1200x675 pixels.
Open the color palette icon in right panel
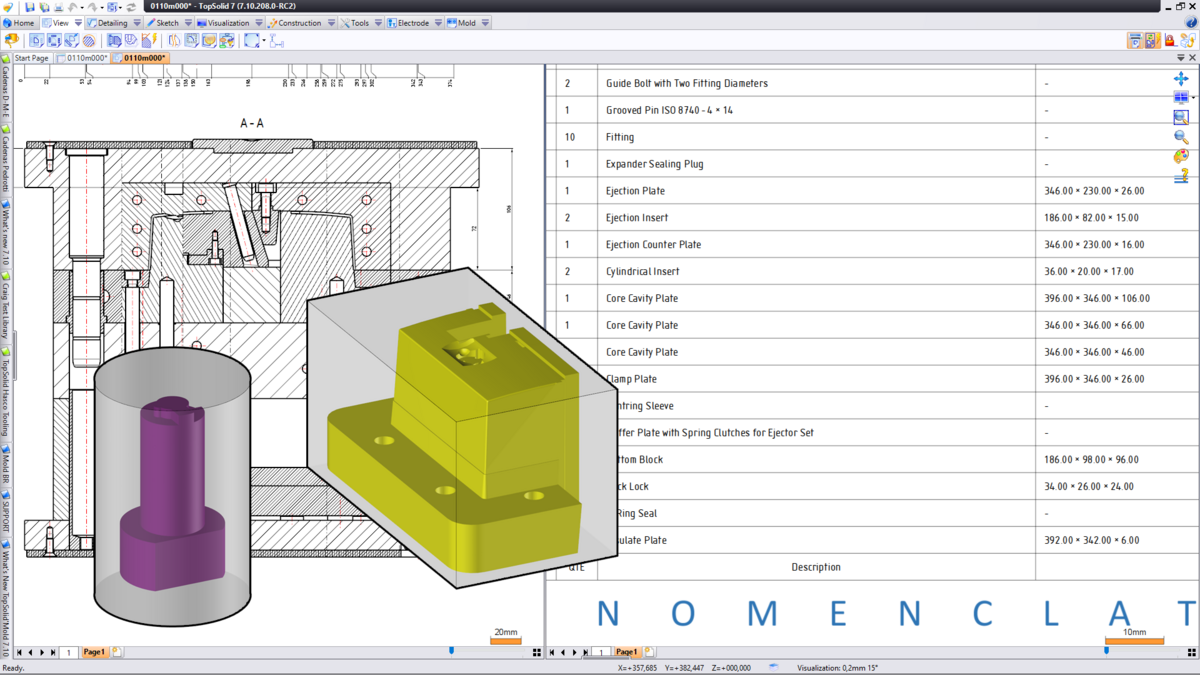(x=1182, y=156)
